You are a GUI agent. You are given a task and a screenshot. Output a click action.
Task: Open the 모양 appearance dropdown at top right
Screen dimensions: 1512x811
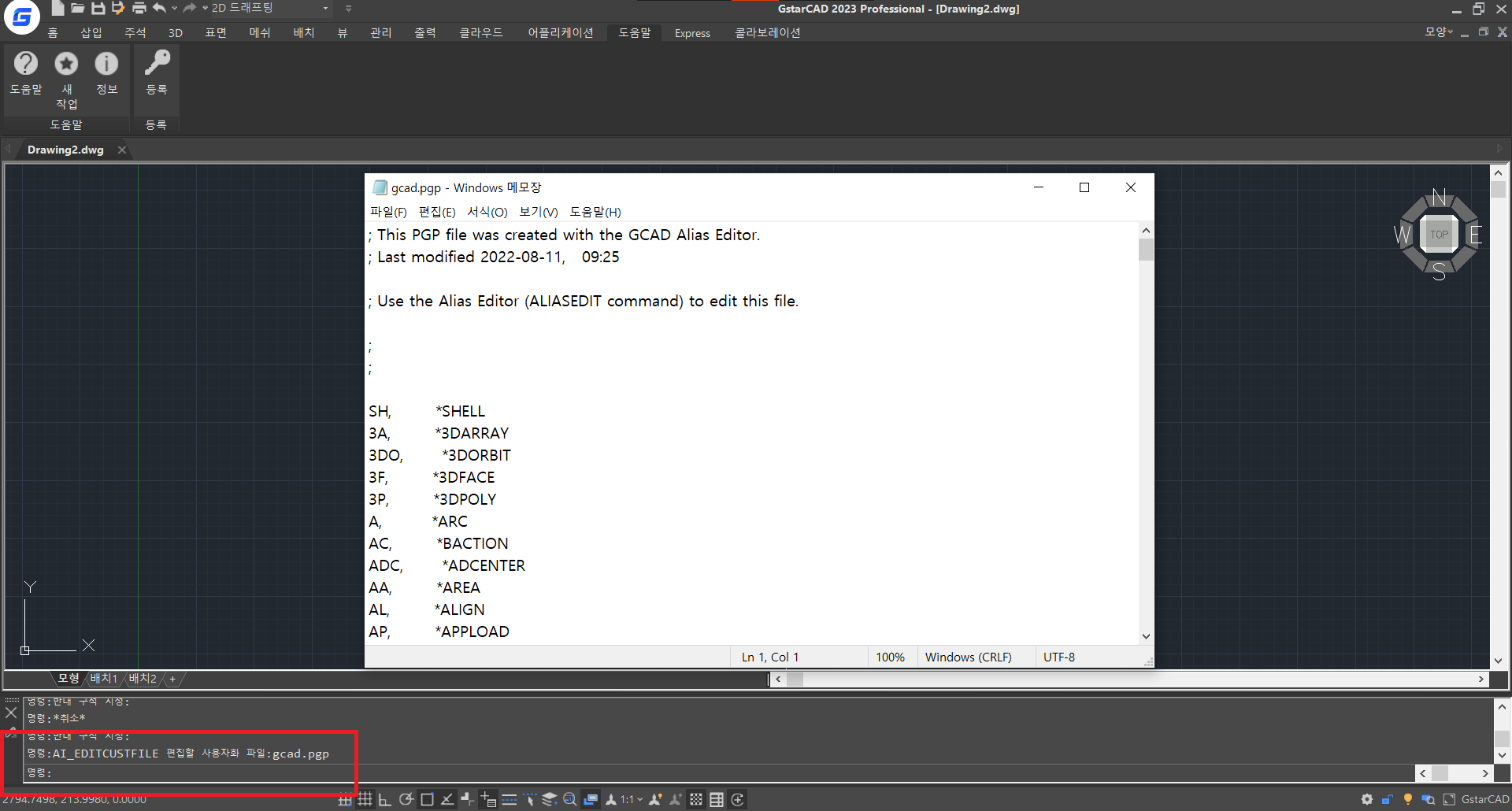click(1439, 32)
